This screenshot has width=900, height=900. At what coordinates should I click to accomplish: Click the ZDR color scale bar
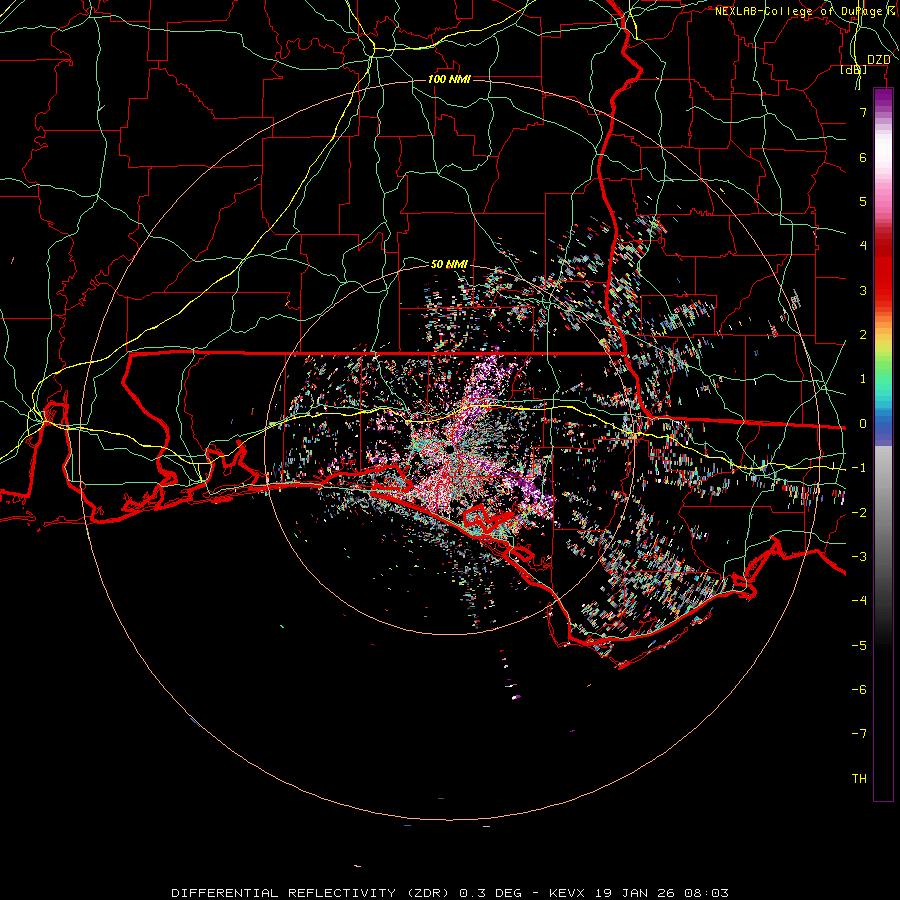(x=883, y=445)
